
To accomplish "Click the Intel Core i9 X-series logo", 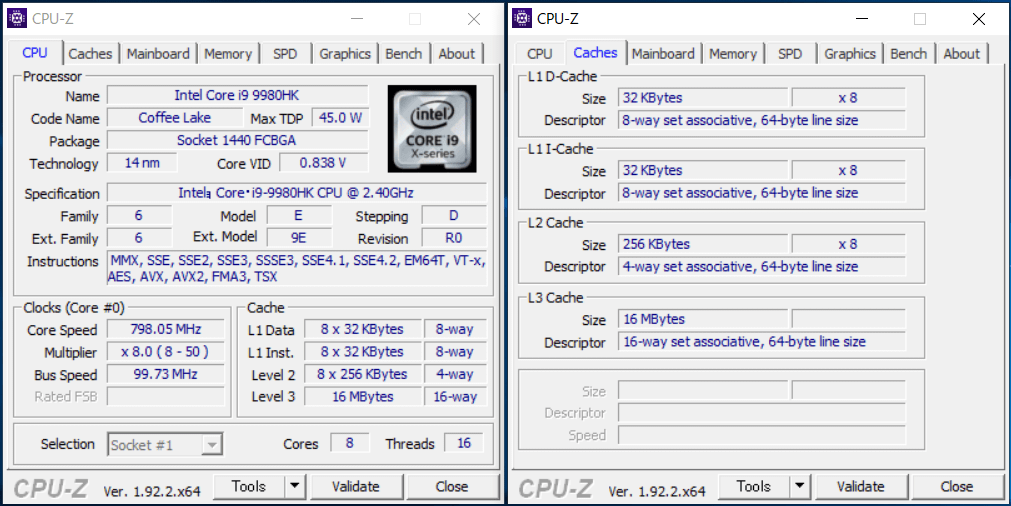I will tap(432, 129).
